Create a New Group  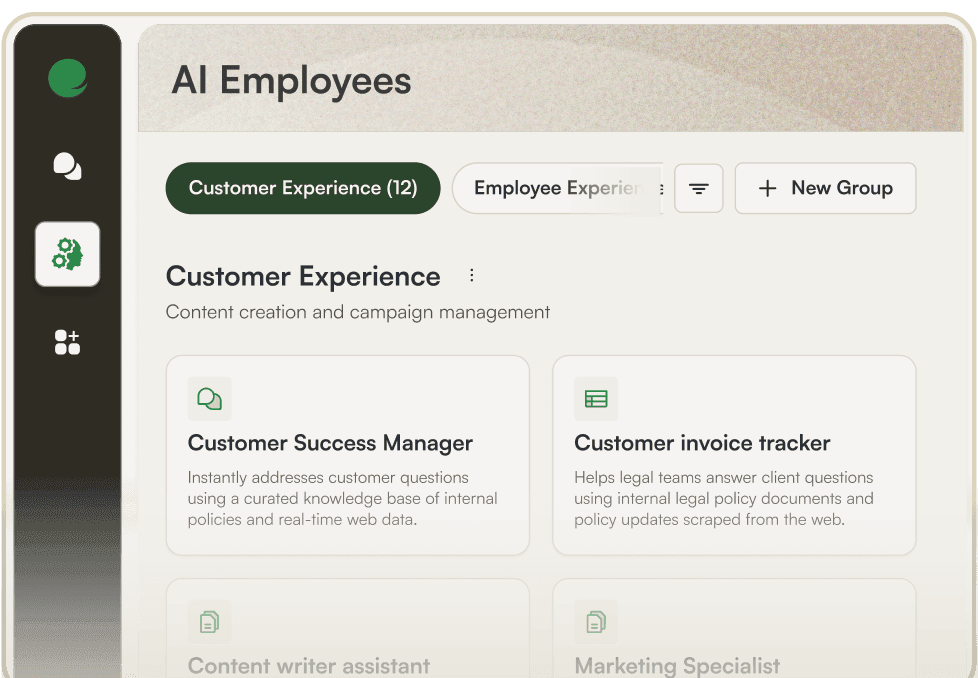tap(825, 188)
